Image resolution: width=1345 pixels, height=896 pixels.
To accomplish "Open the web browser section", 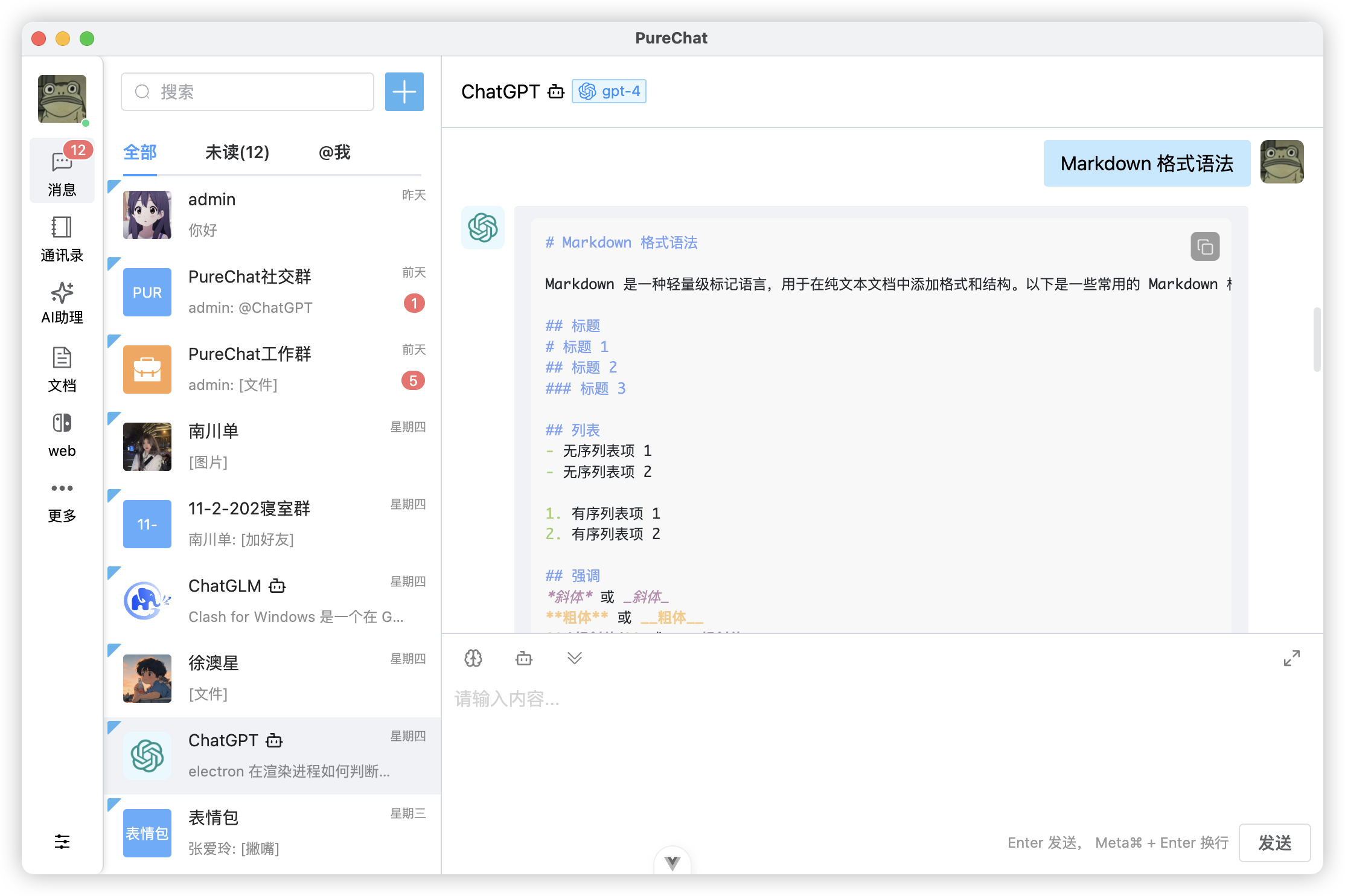I will pos(62,435).
